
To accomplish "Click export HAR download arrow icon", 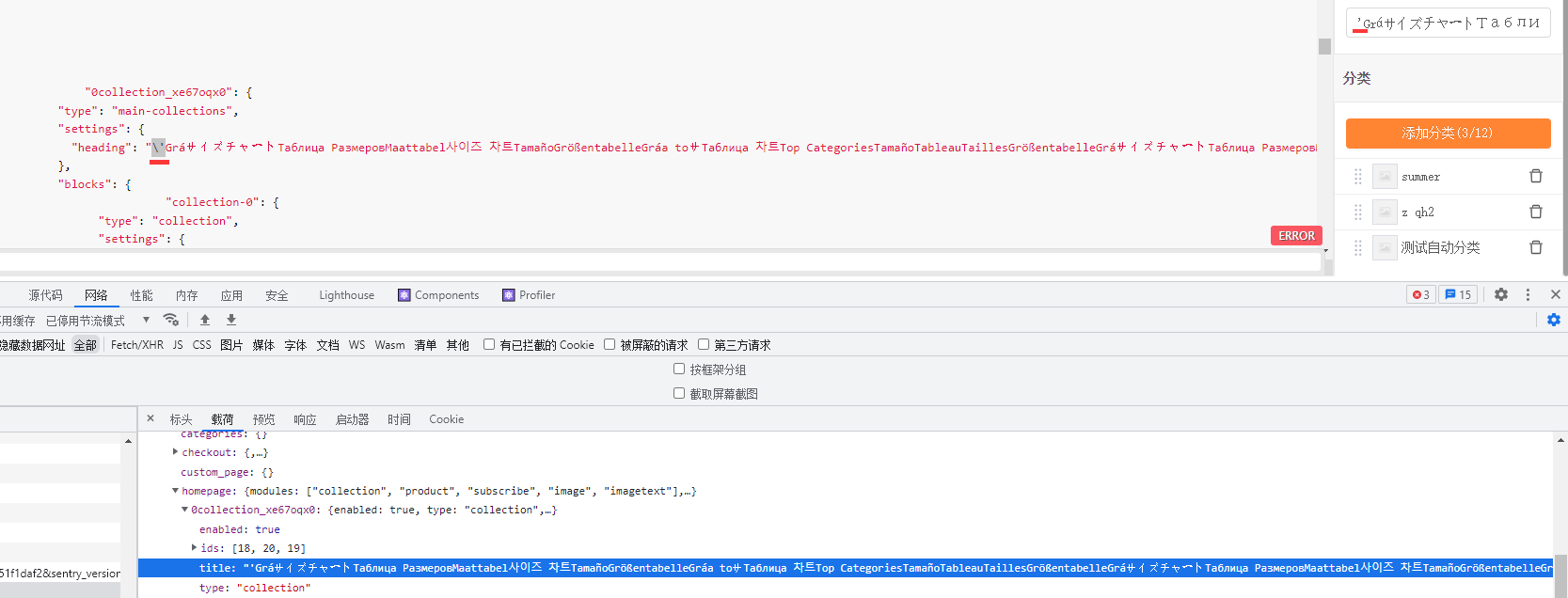I will (231, 320).
